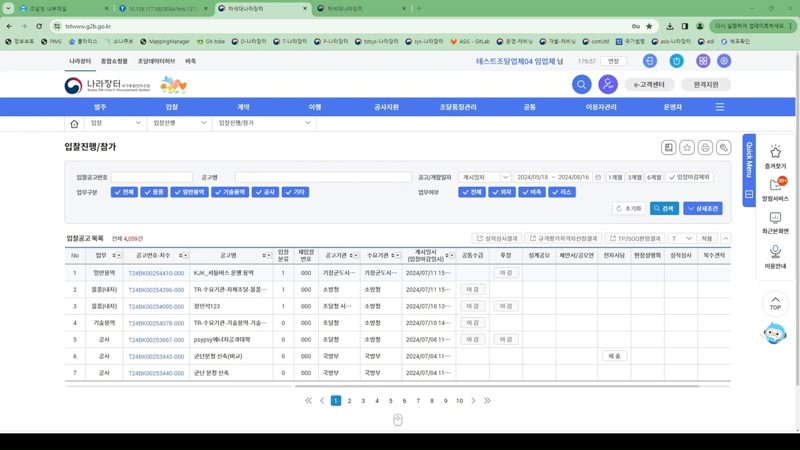The width and height of the screenshot is (800, 450).
Task: Open the purple settings gear icon
Action: click(x=724, y=61)
